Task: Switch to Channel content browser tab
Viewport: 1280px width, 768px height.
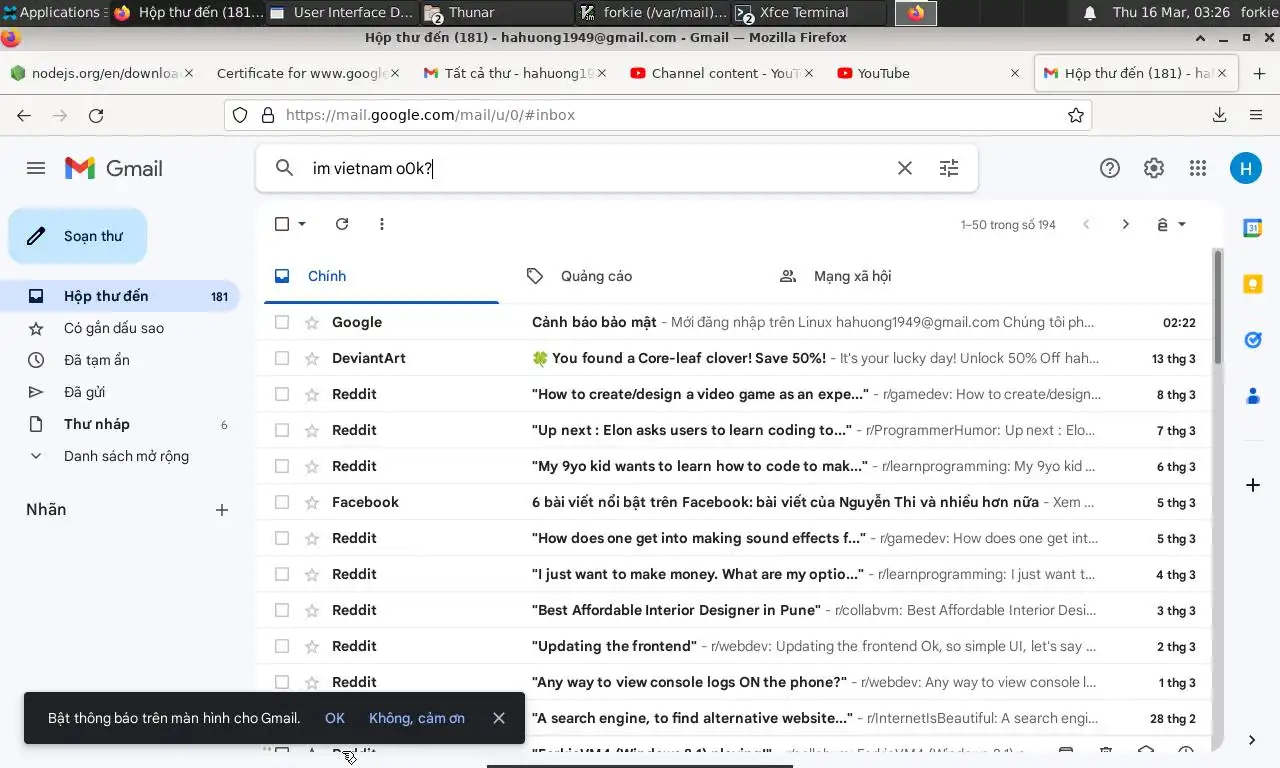Action: (720, 73)
